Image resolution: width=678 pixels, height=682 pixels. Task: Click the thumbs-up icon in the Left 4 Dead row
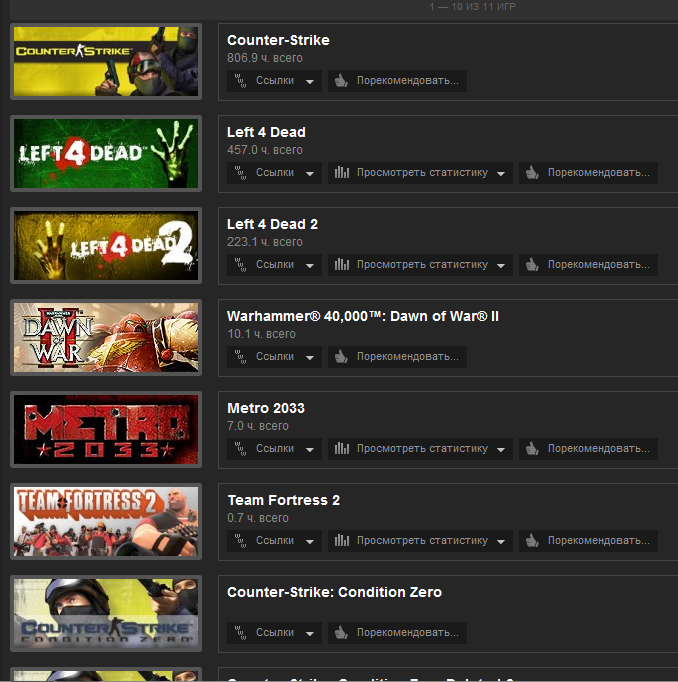[x=532, y=172]
